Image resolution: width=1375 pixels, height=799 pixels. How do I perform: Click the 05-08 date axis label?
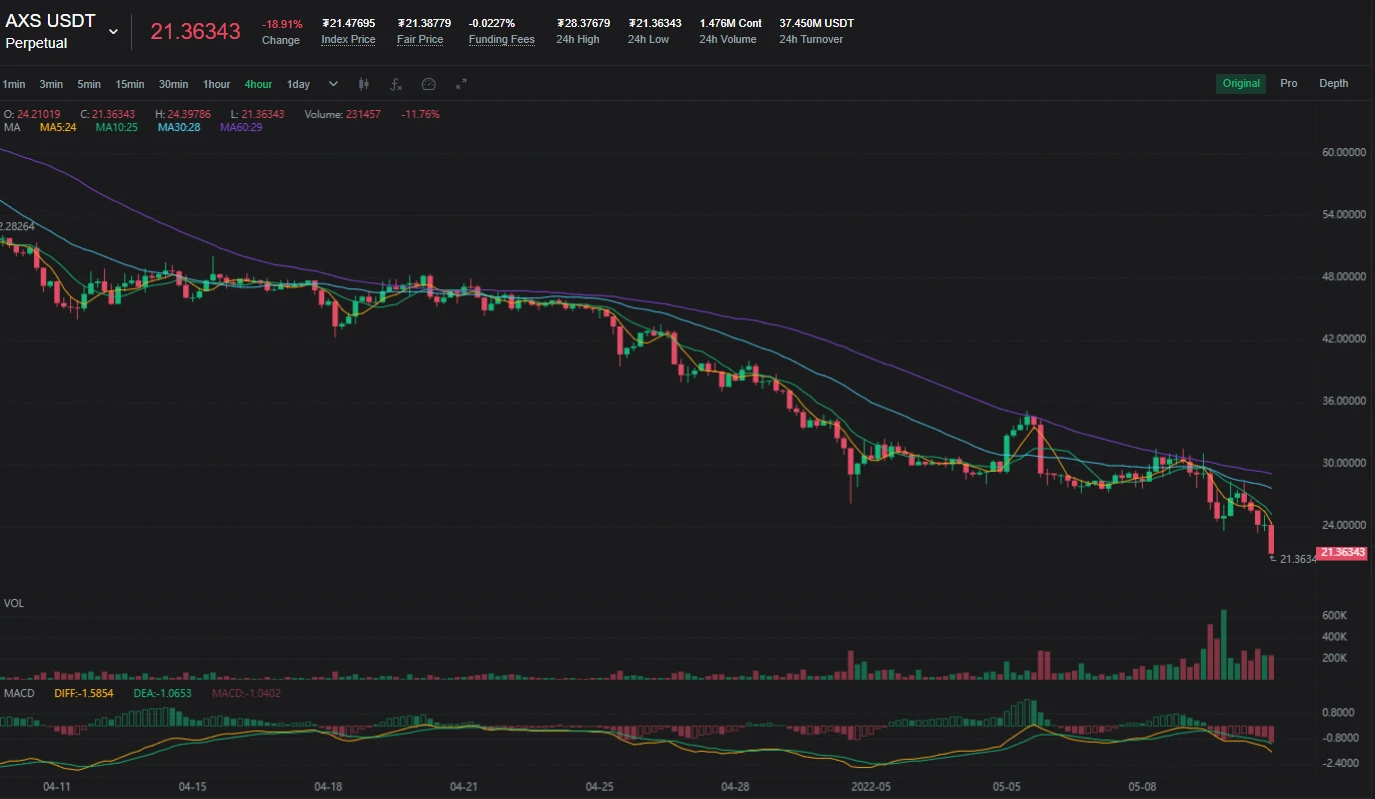pos(1142,787)
